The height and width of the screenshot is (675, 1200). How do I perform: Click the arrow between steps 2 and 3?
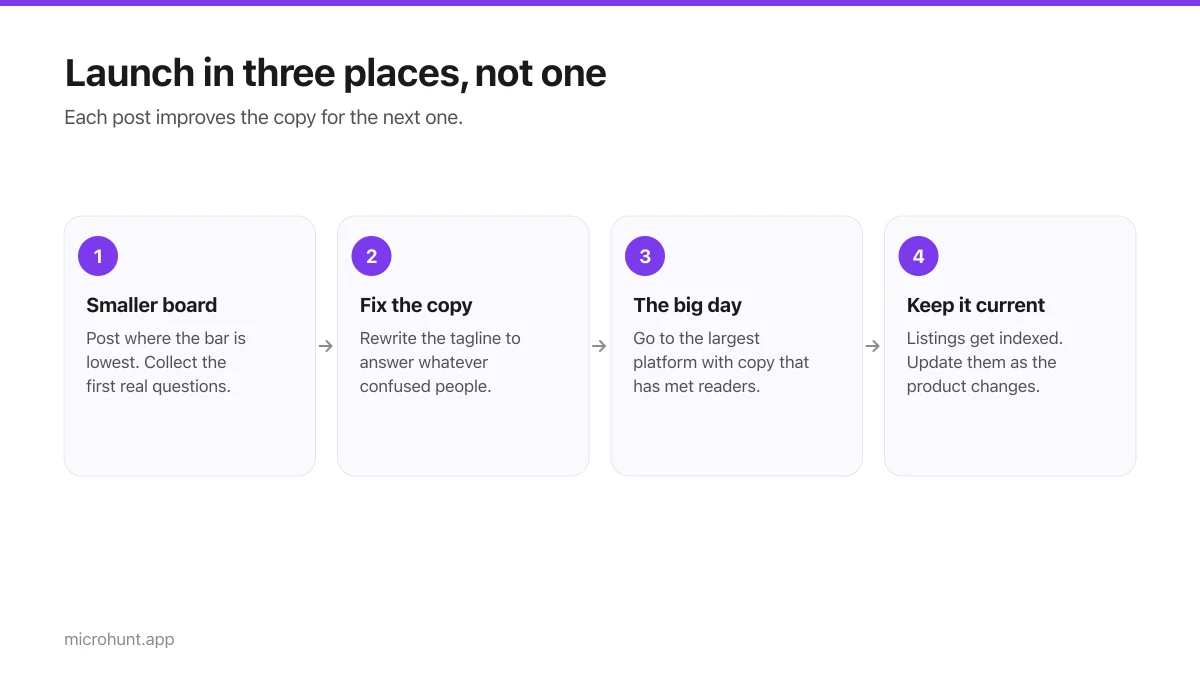pos(600,346)
